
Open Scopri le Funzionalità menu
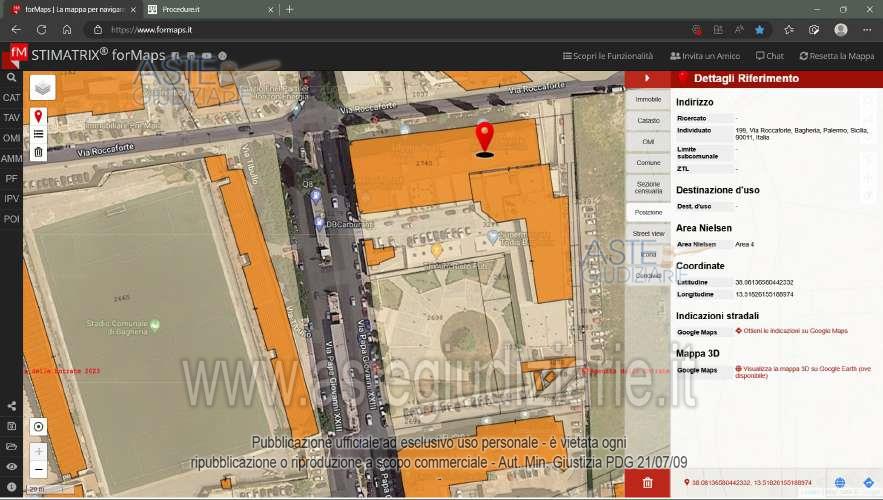tap(608, 56)
